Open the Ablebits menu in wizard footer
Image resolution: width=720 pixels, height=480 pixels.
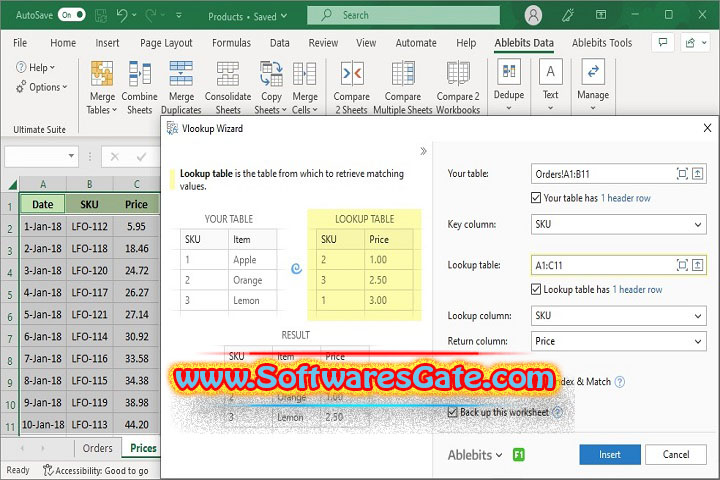pos(475,455)
